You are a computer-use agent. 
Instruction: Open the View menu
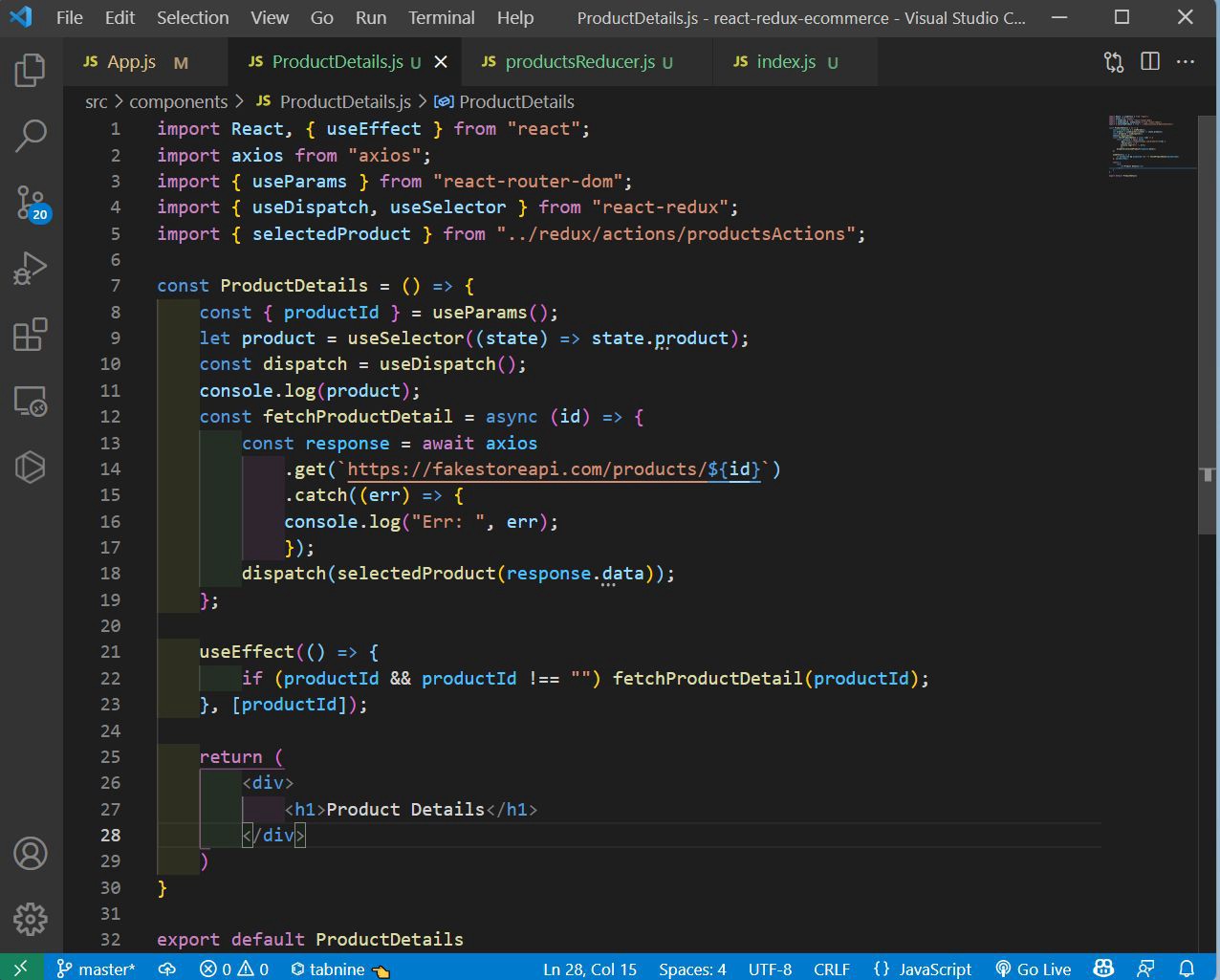click(270, 17)
